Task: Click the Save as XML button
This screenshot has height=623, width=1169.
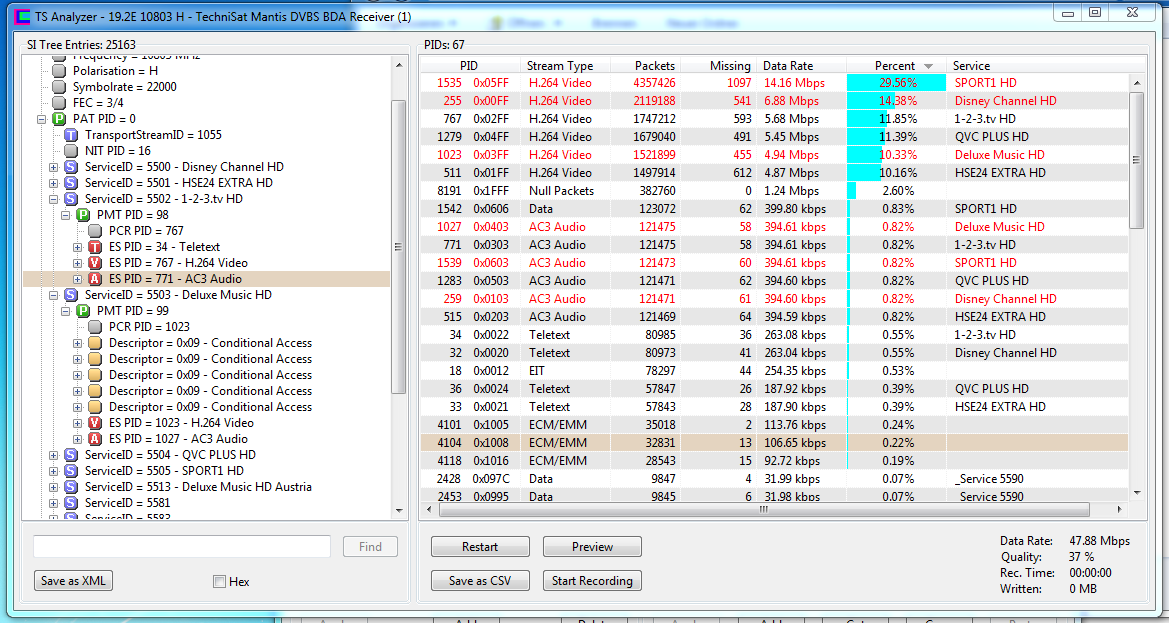Action: [73, 581]
